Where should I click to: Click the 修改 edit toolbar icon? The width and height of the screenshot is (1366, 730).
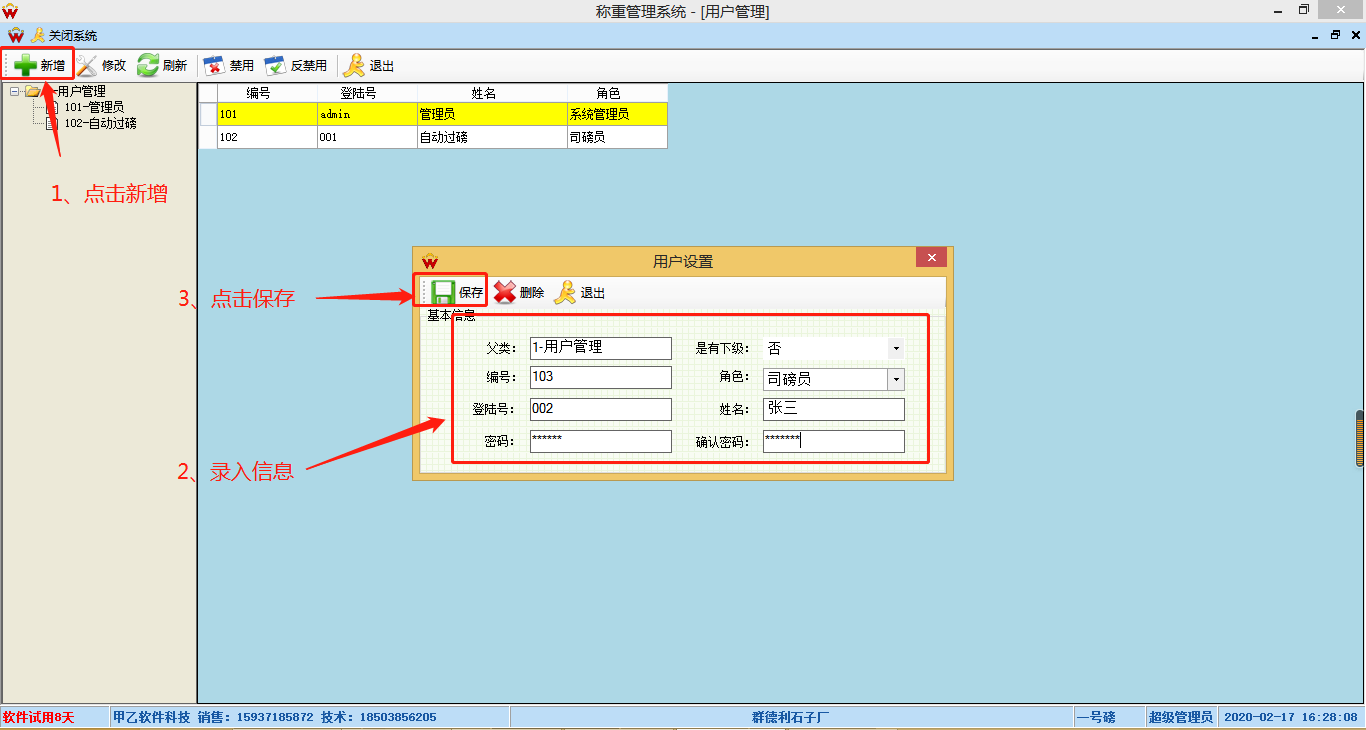88,66
